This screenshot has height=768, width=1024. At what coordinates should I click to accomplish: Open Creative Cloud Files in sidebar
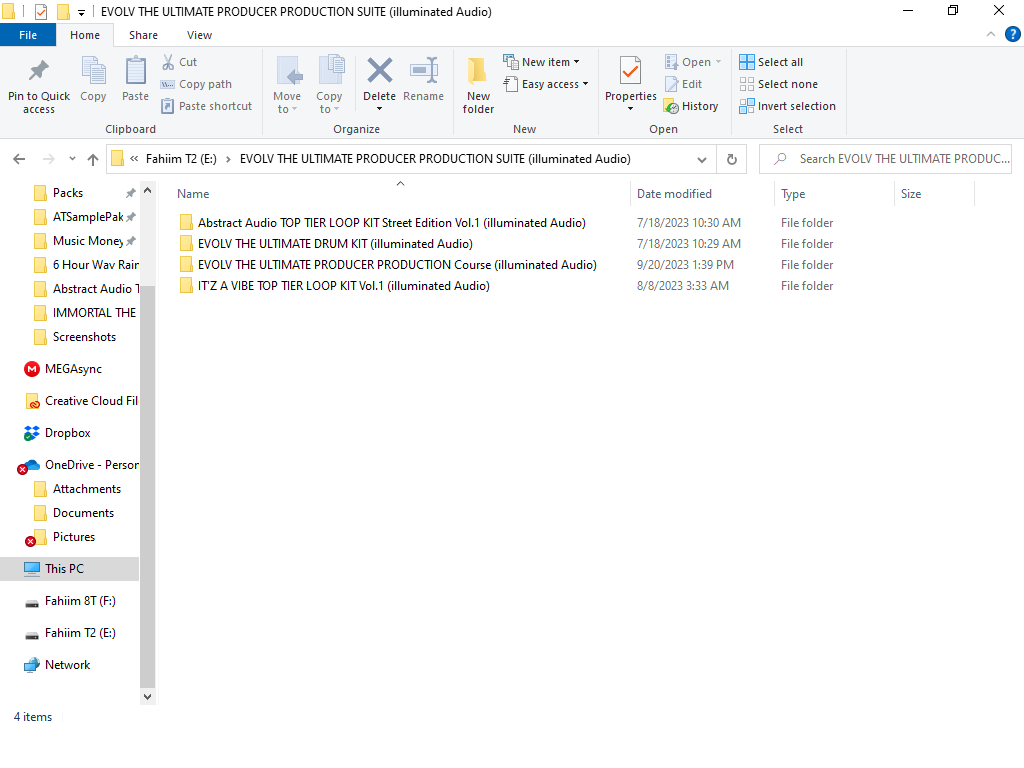(91, 401)
